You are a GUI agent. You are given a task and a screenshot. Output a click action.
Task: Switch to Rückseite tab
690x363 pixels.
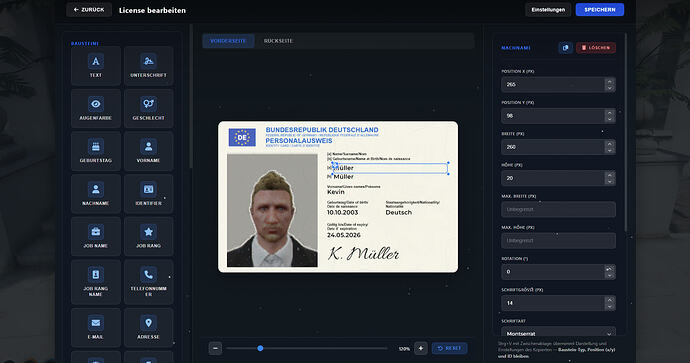tap(278, 41)
